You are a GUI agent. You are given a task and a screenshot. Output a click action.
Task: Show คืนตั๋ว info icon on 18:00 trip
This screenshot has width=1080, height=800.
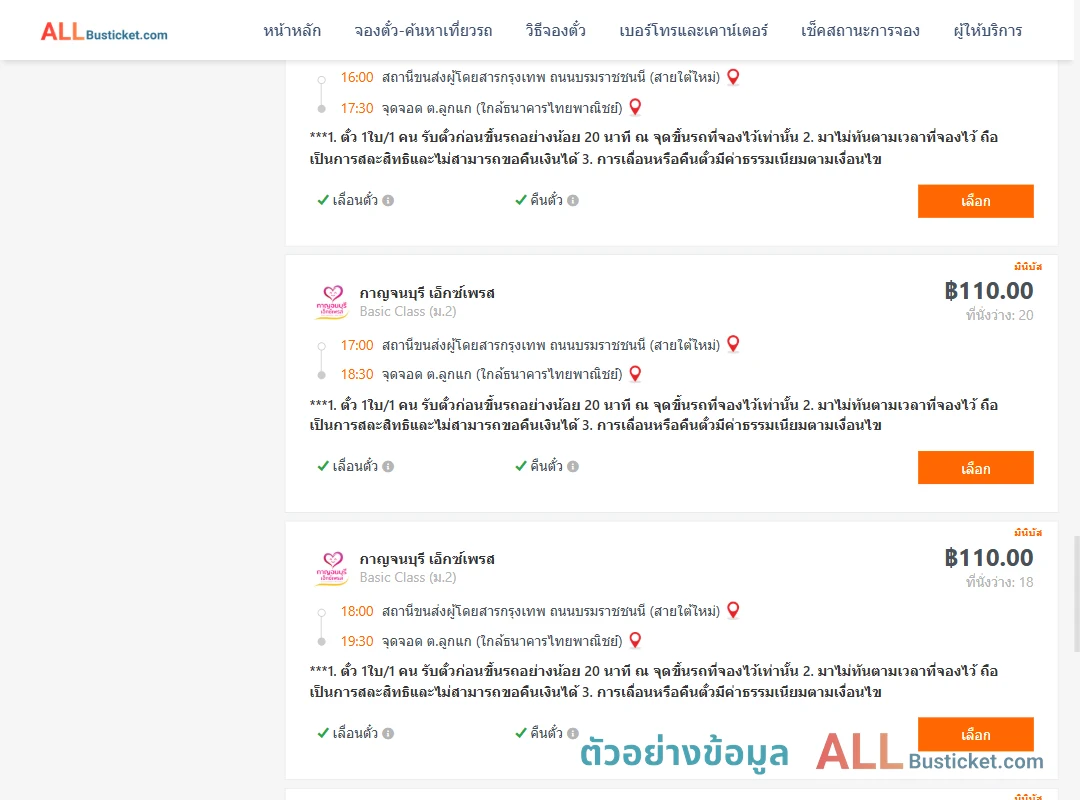click(x=573, y=733)
